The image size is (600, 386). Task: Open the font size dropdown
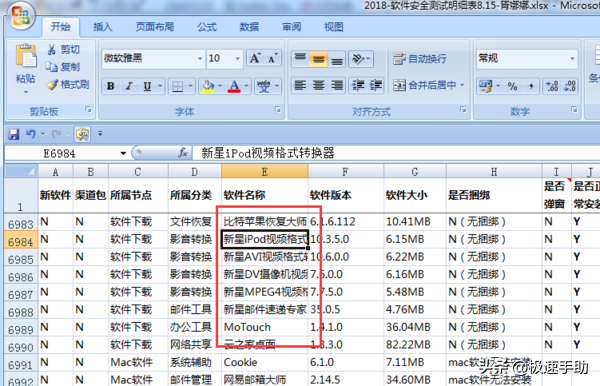[x=237, y=59]
